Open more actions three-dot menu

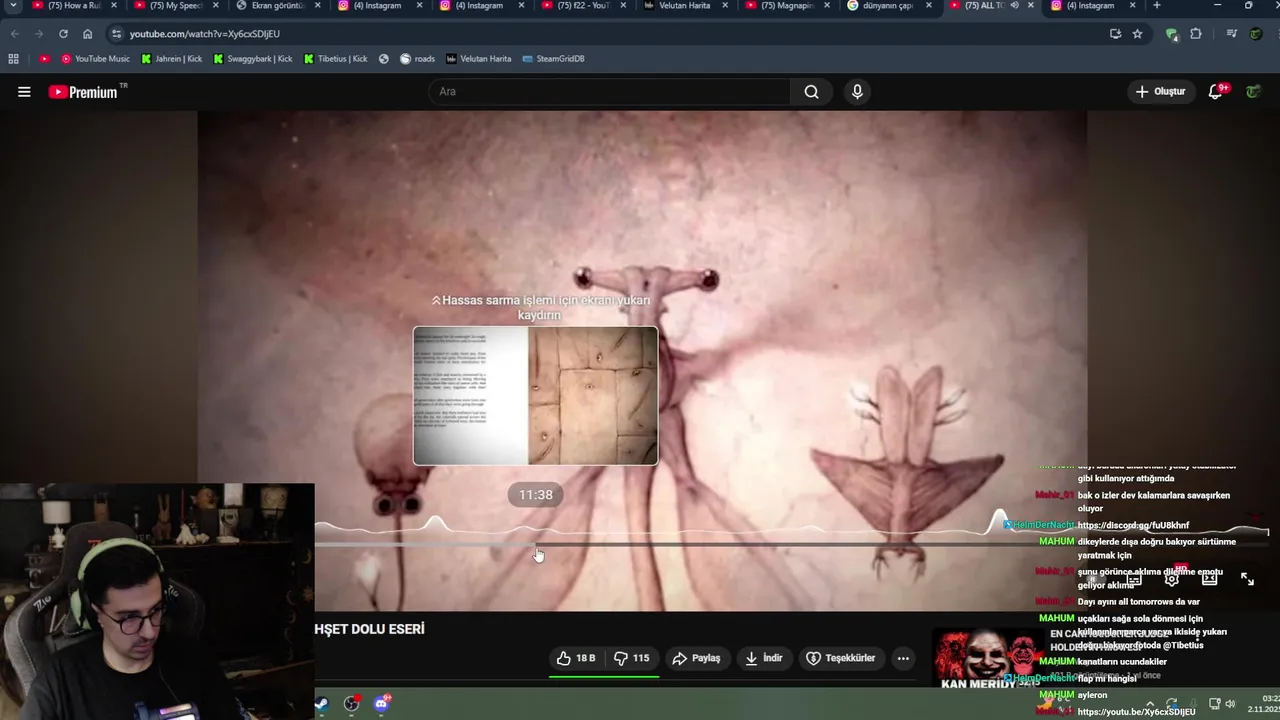tap(903, 658)
